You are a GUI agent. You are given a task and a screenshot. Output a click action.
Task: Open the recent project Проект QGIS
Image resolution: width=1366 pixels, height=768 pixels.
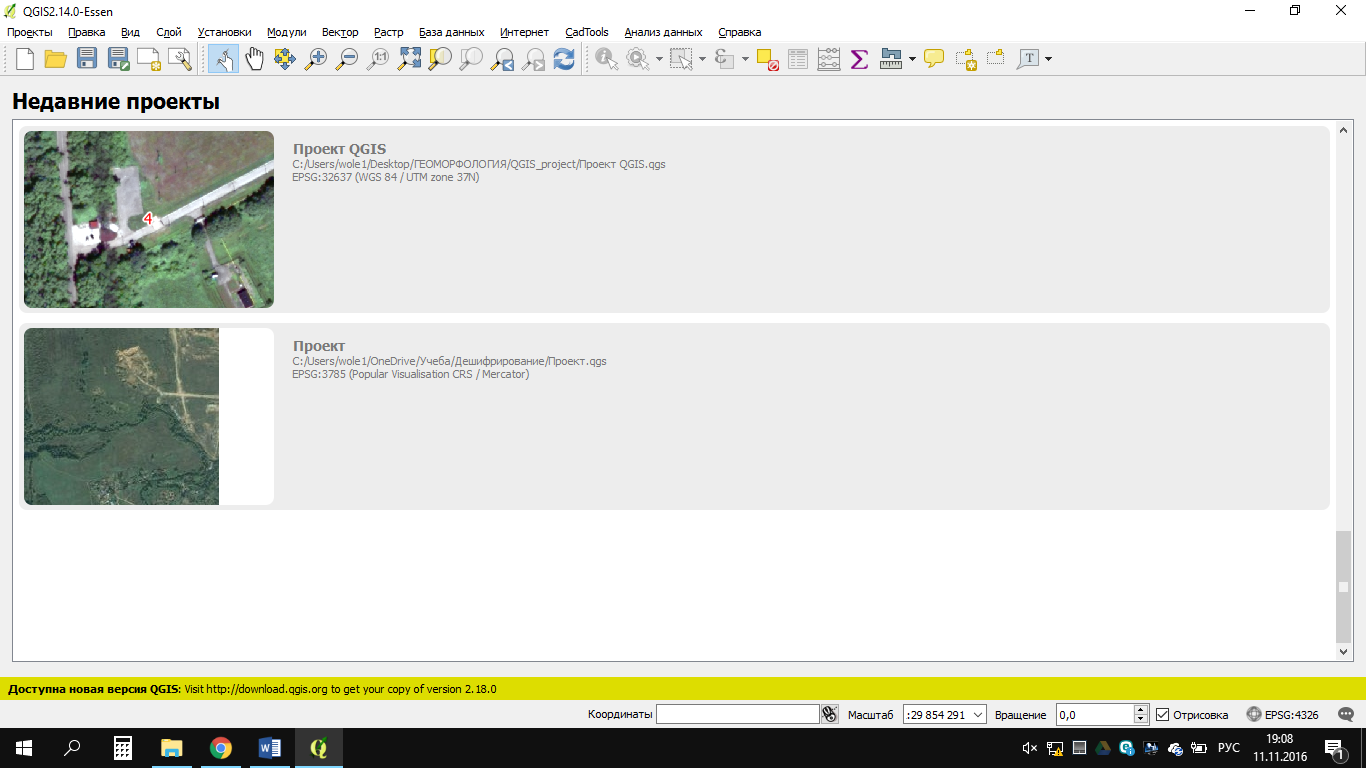point(340,150)
